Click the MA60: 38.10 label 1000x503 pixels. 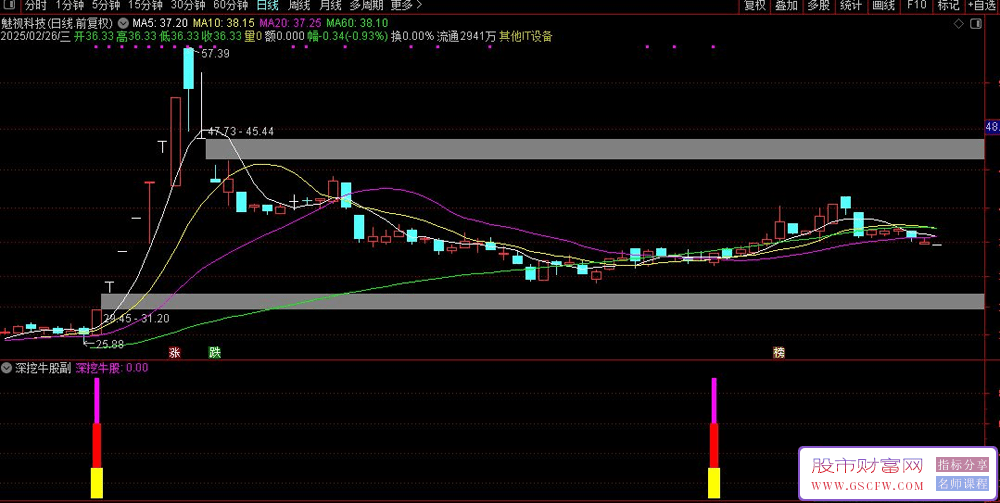357,25
